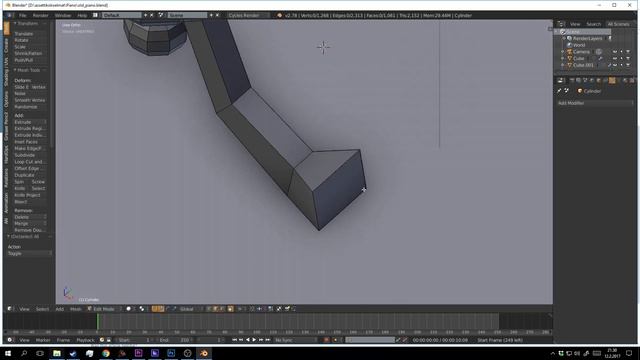Open Add Modifier dropdown

click(595, 103)
